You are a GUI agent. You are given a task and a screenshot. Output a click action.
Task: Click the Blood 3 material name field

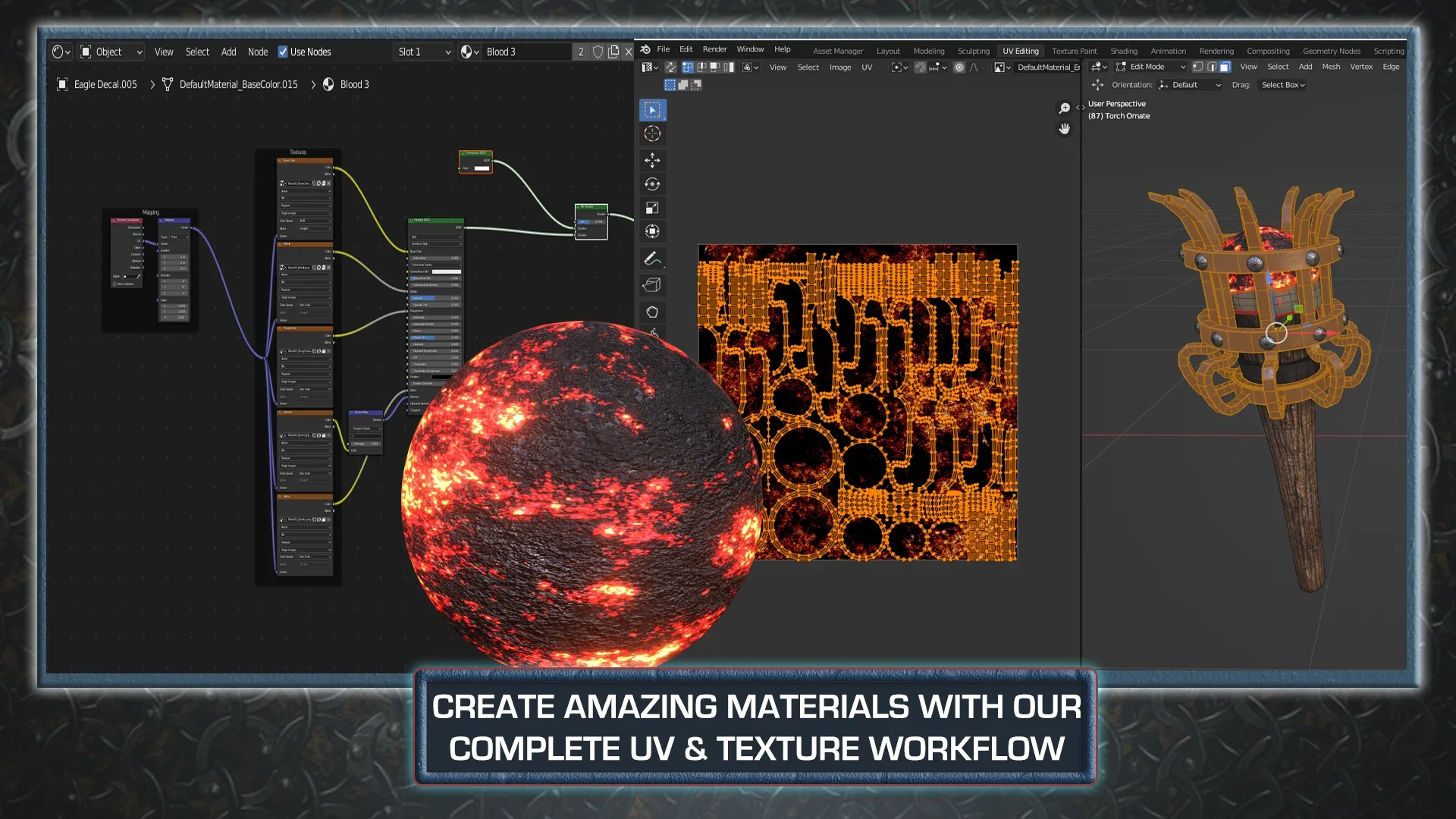pos(527,52)
